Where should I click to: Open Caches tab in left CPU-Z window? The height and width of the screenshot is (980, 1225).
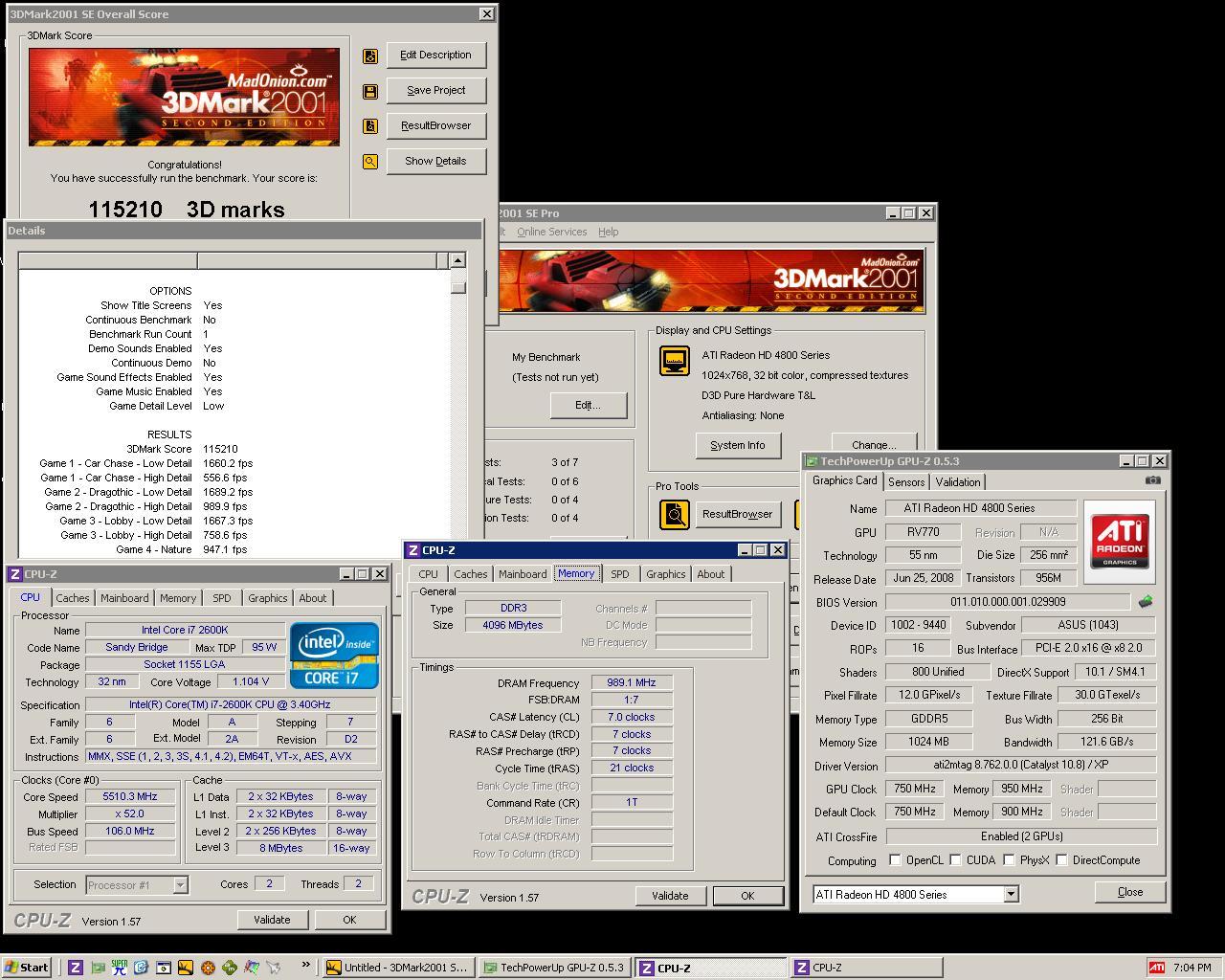73,598
